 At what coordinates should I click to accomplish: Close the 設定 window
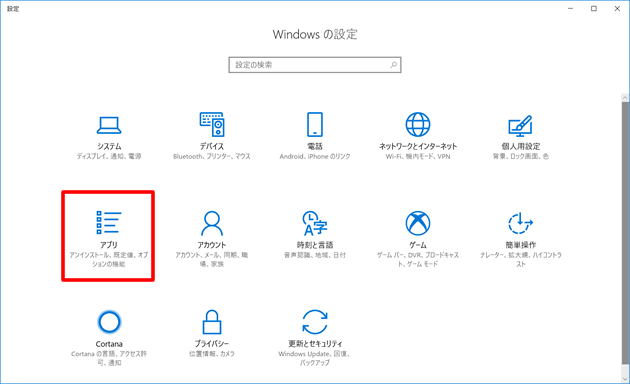coord(618,8)
